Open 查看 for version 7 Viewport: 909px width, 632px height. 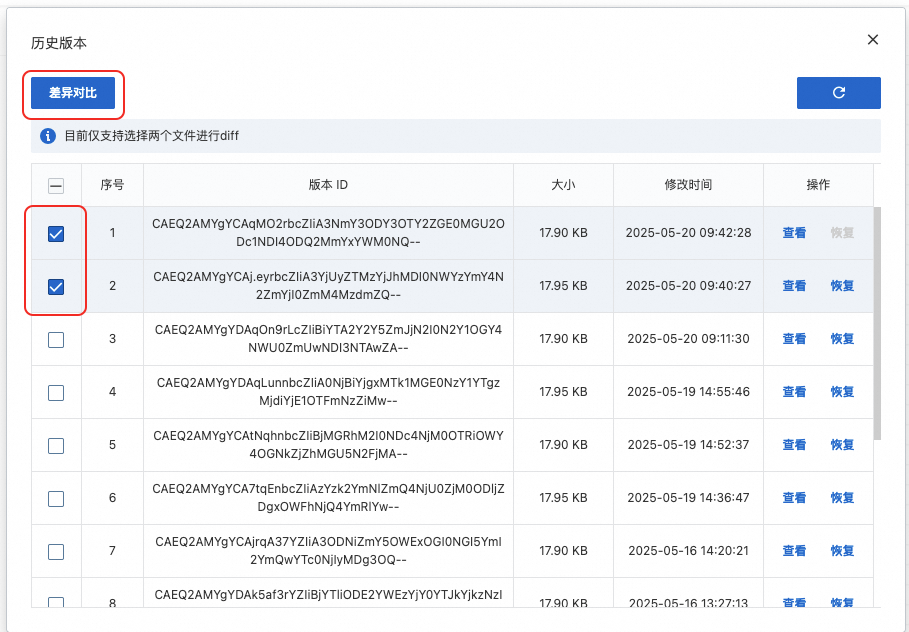point(794,551)
